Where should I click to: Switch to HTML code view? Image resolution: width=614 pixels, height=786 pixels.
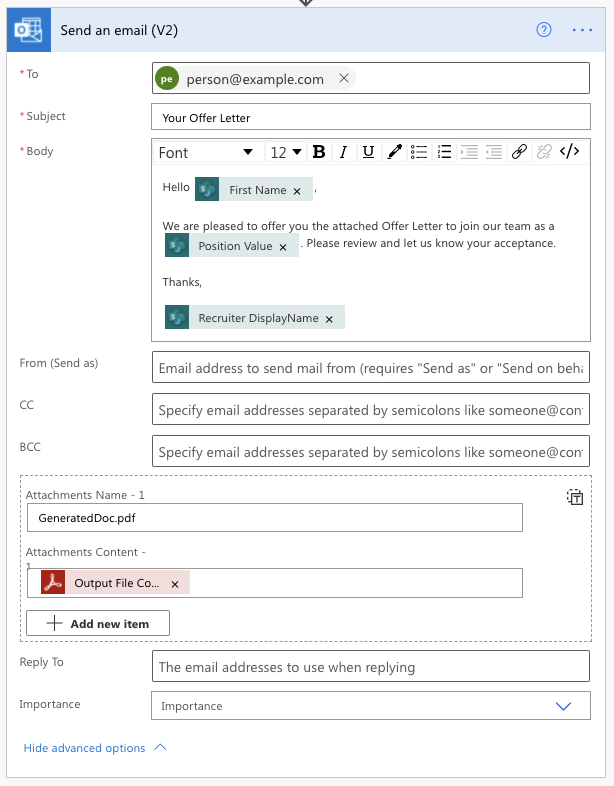point(569,152)
